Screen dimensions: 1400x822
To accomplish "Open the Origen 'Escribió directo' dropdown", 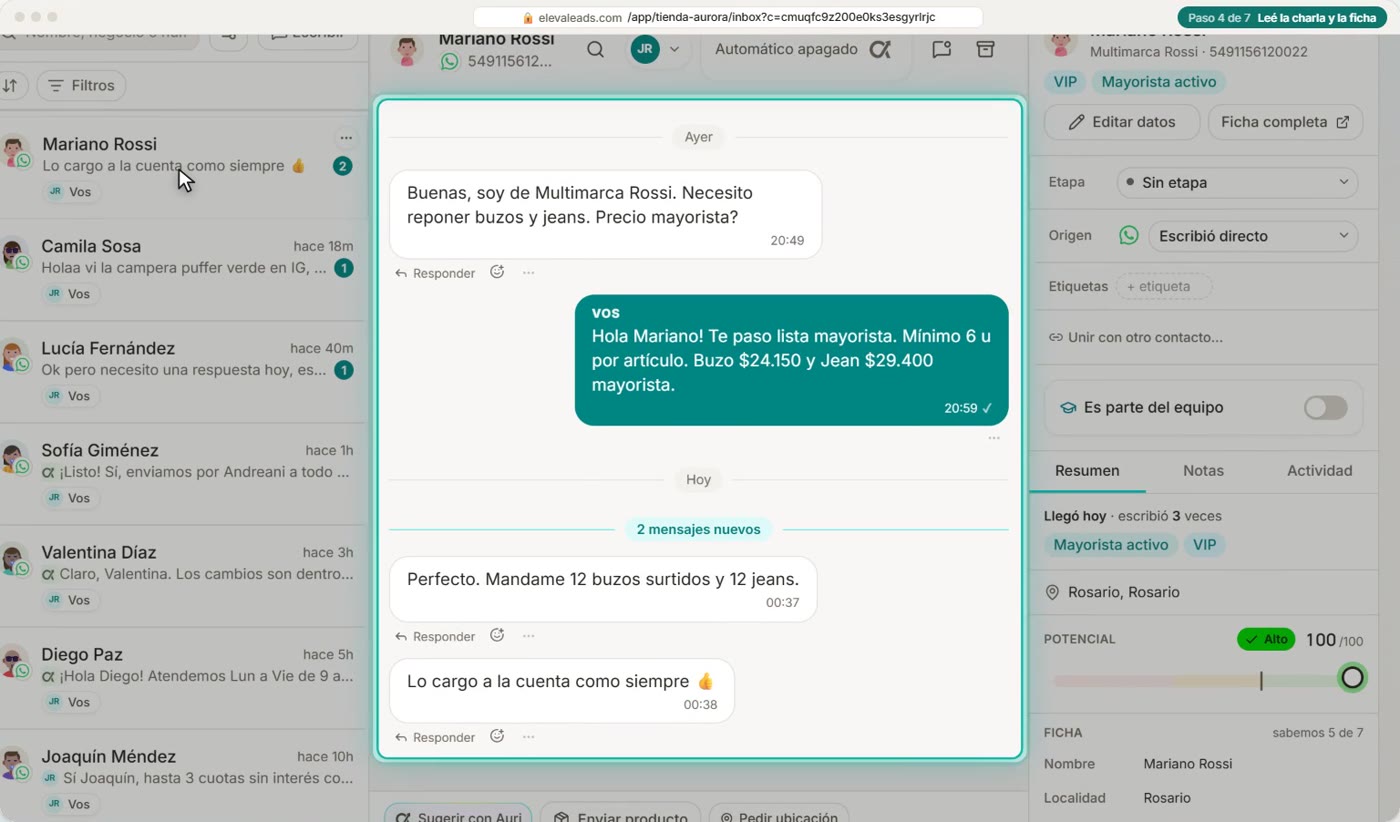I will click(1253, 236).
